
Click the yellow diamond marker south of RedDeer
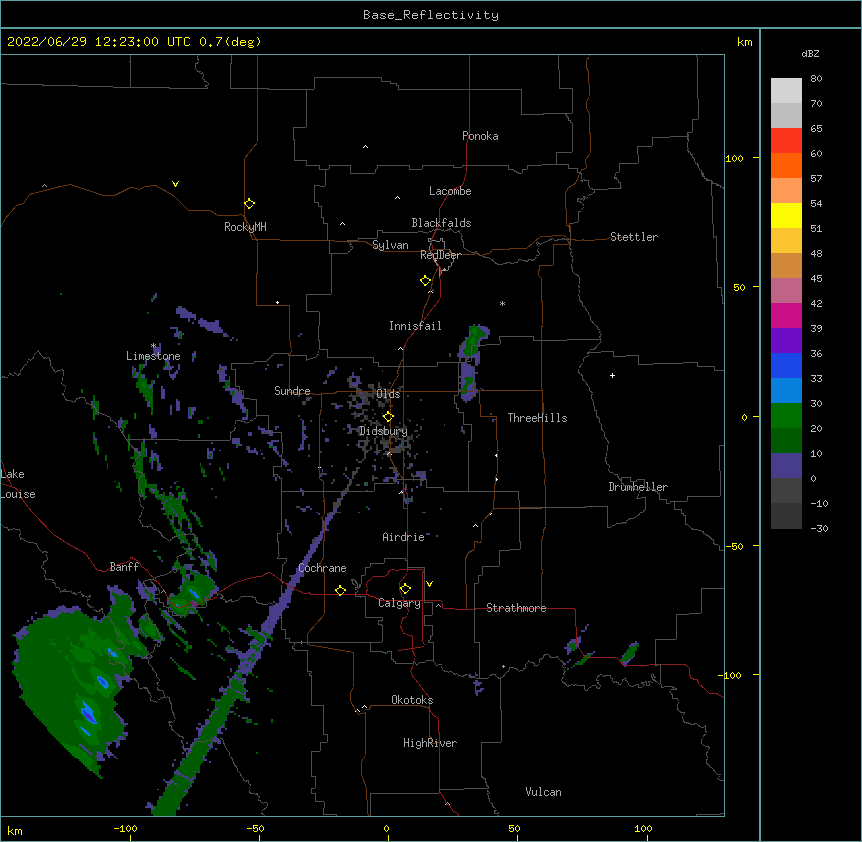point(425,281)
